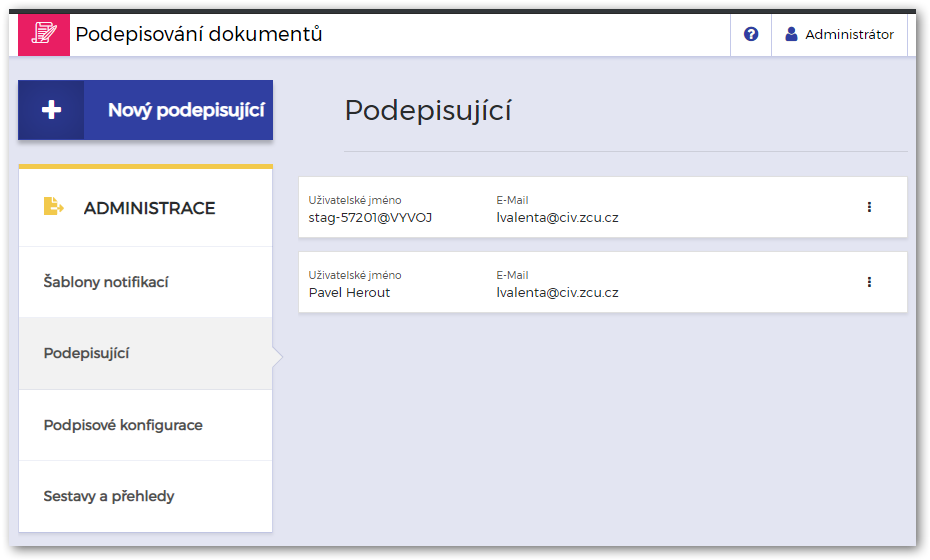Open Podpisové konfigurace in the sidebar
This screenshot has width=930, height=560.
point(123,425)
